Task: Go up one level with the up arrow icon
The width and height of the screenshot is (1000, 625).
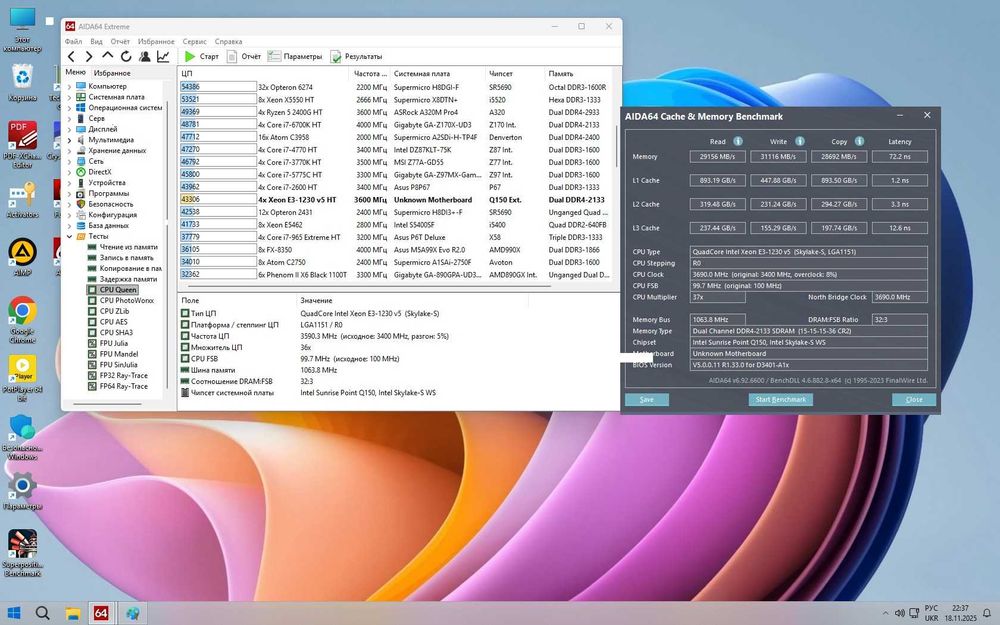Action: tap(108, 56)
